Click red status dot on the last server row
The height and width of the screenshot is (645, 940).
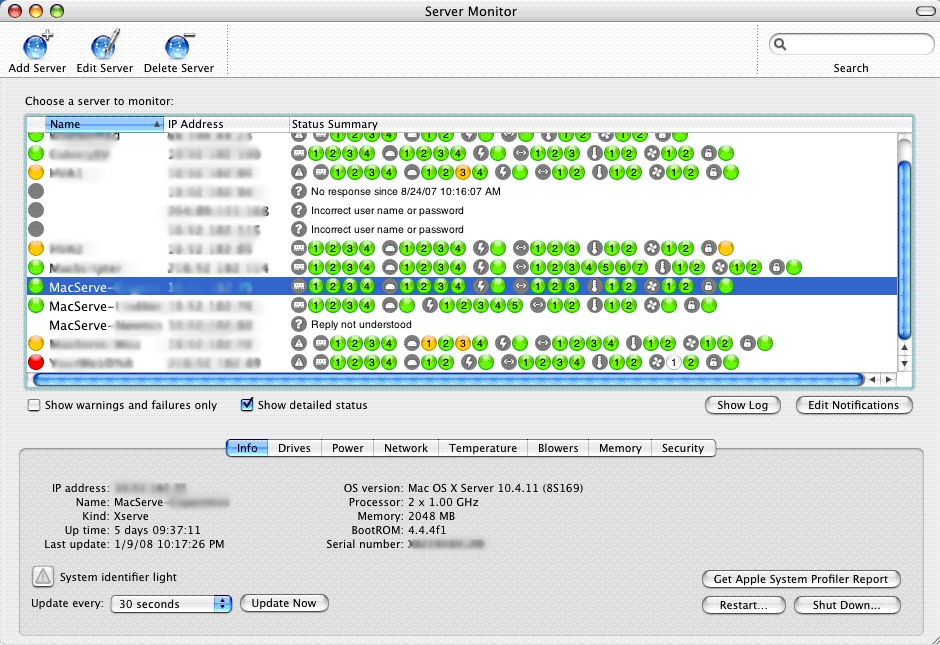click(36, 362)
